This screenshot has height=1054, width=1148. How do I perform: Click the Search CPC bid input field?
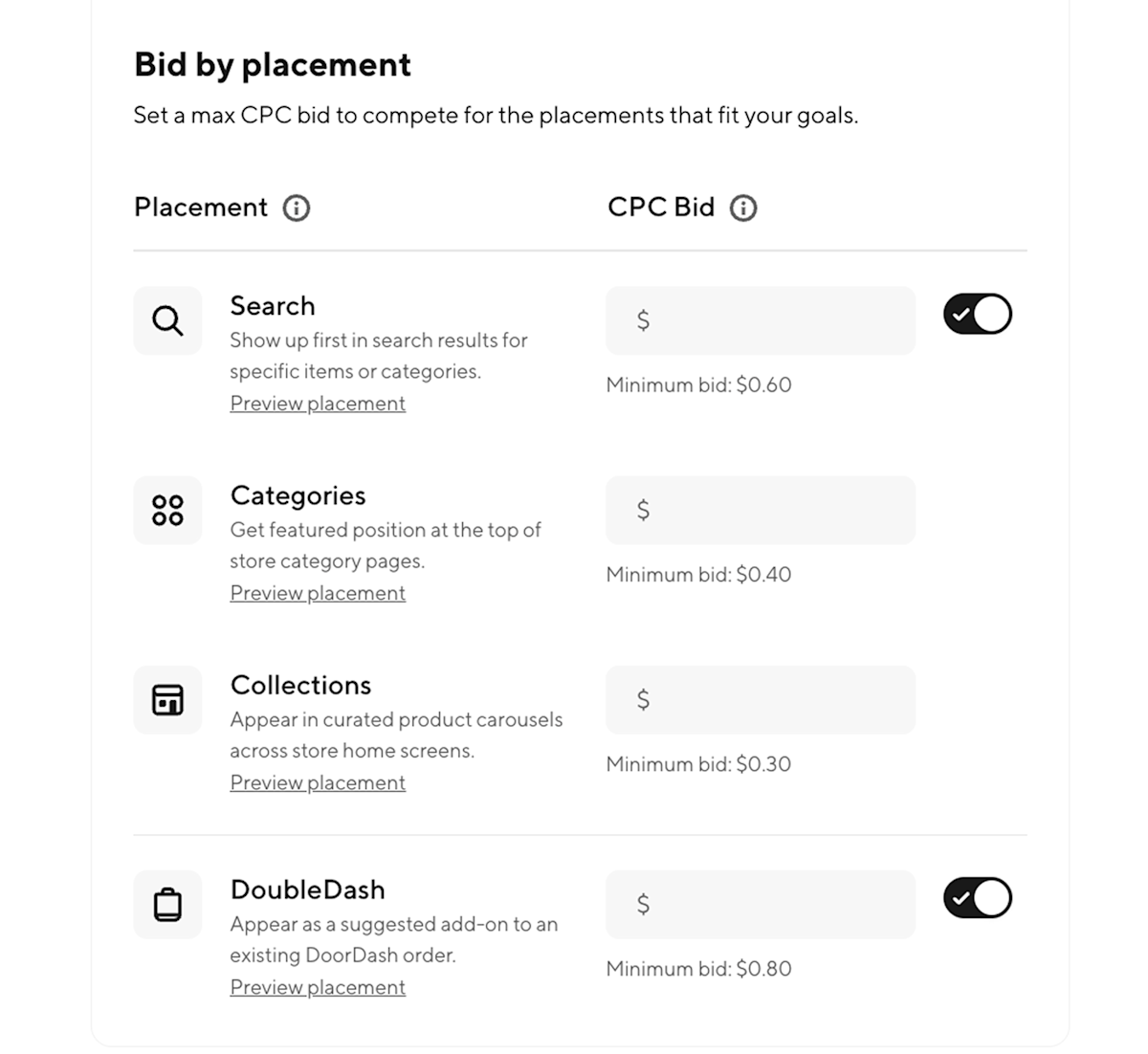(760, 320)
